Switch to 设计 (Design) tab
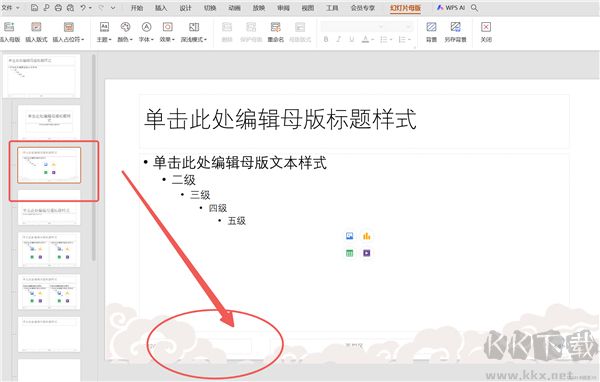600x382 pixels. [x=186, y=8]
